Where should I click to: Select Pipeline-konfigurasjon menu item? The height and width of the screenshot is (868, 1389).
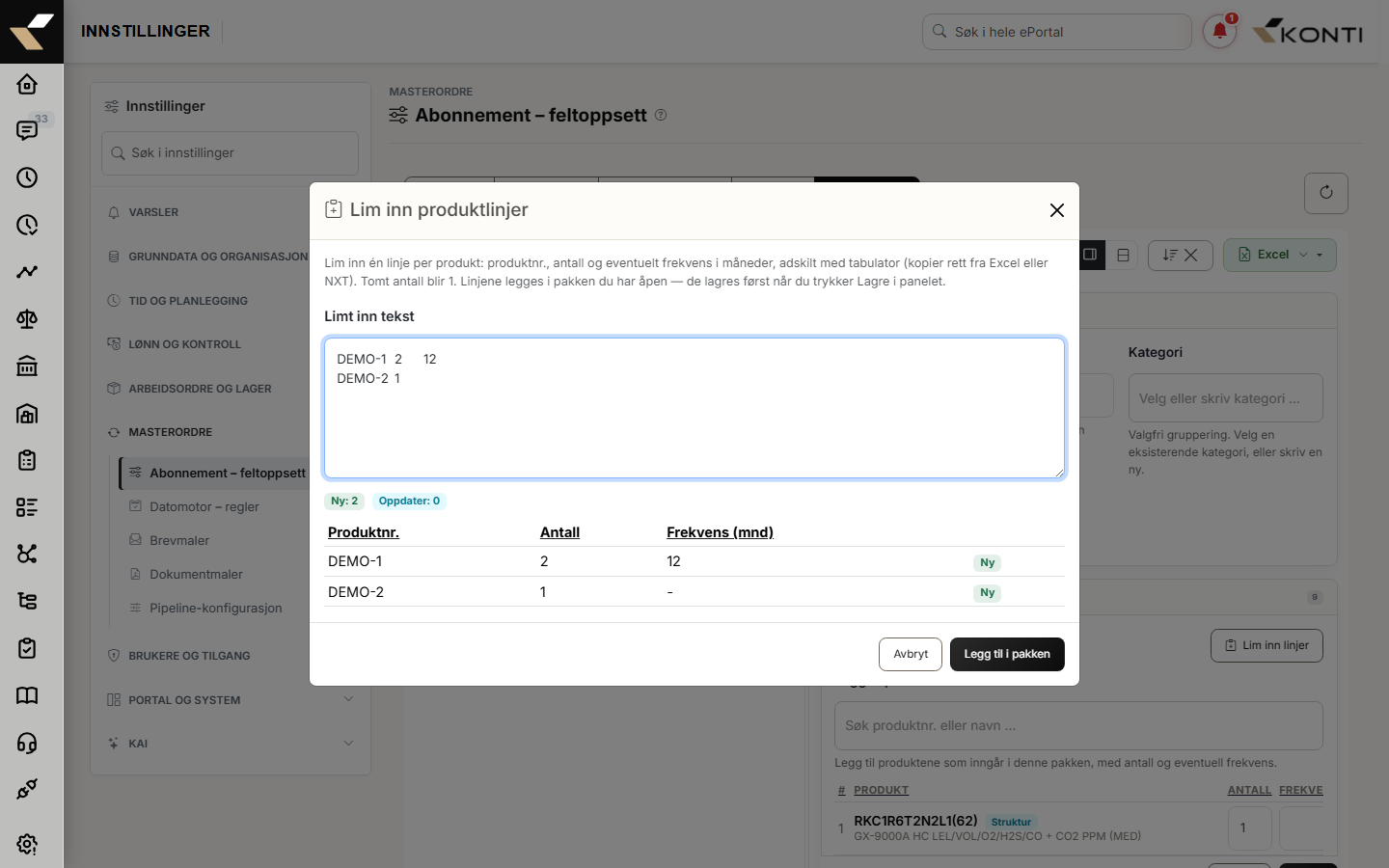point(216,608)
